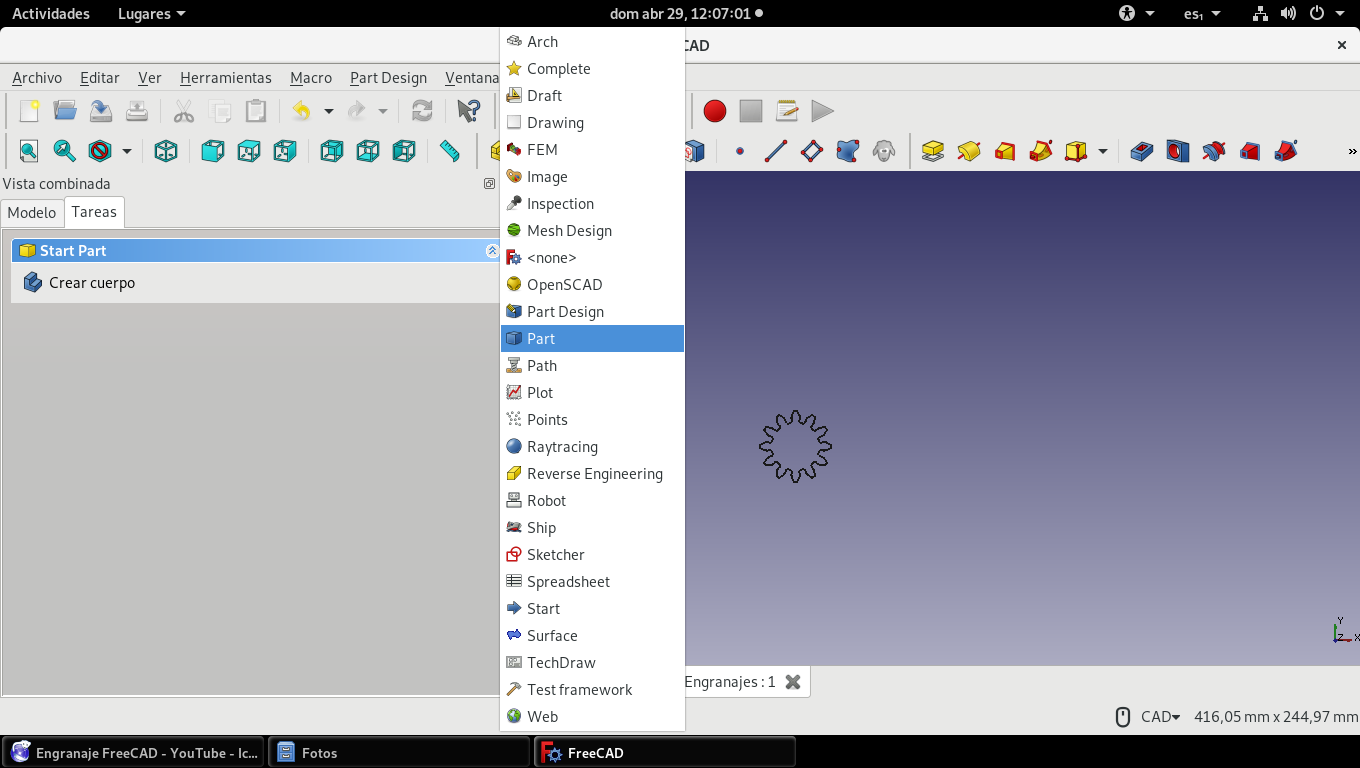Choose Mesh Design from the workbench list
1360x768 pixels.
tap(592, 230)
